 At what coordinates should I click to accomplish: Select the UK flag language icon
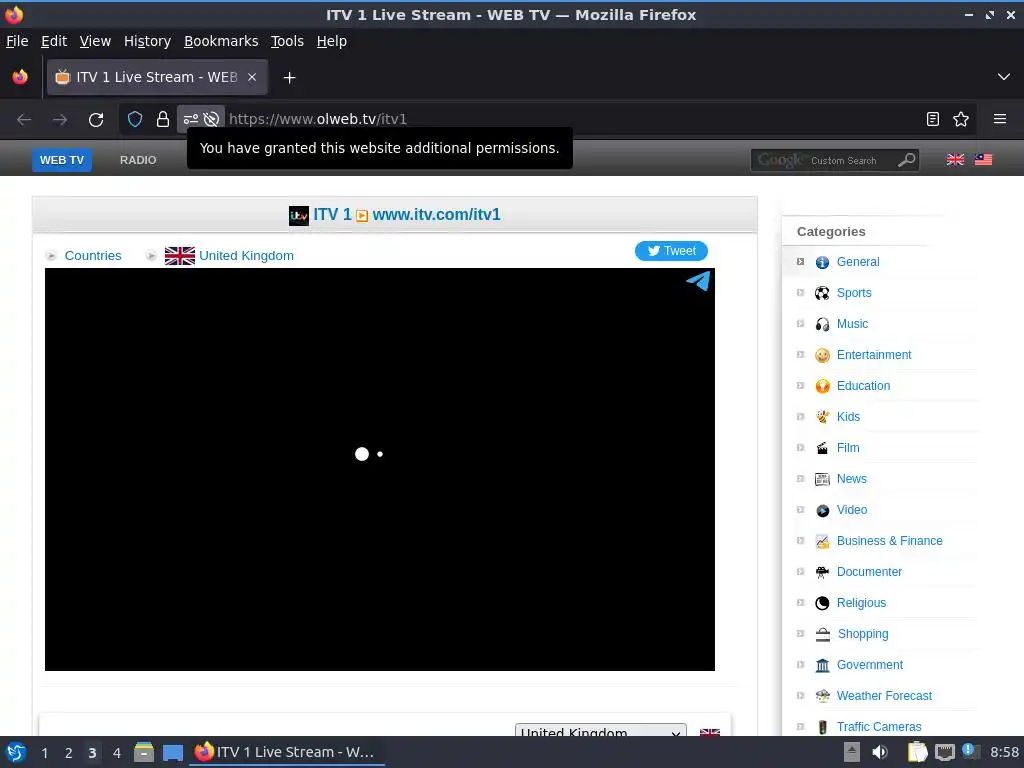click(955, 159)
